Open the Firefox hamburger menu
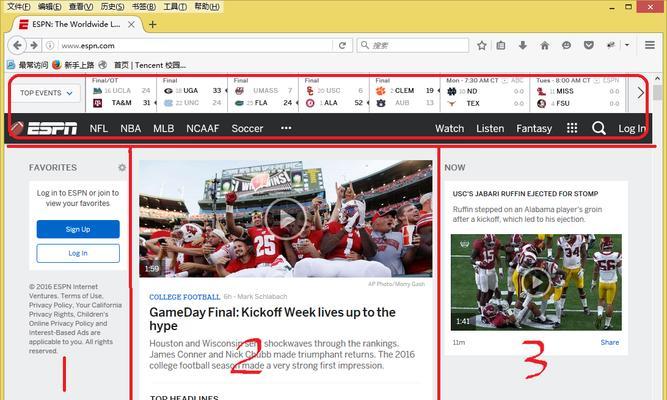 click(x=650, y=45)
